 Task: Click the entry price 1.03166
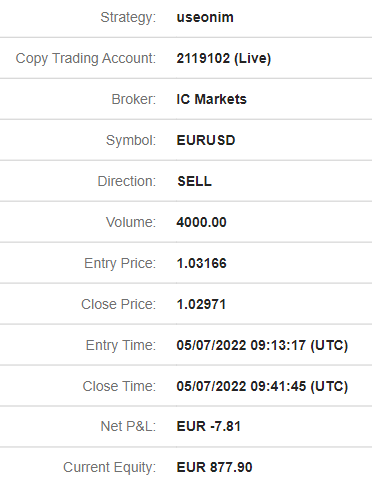202,263
